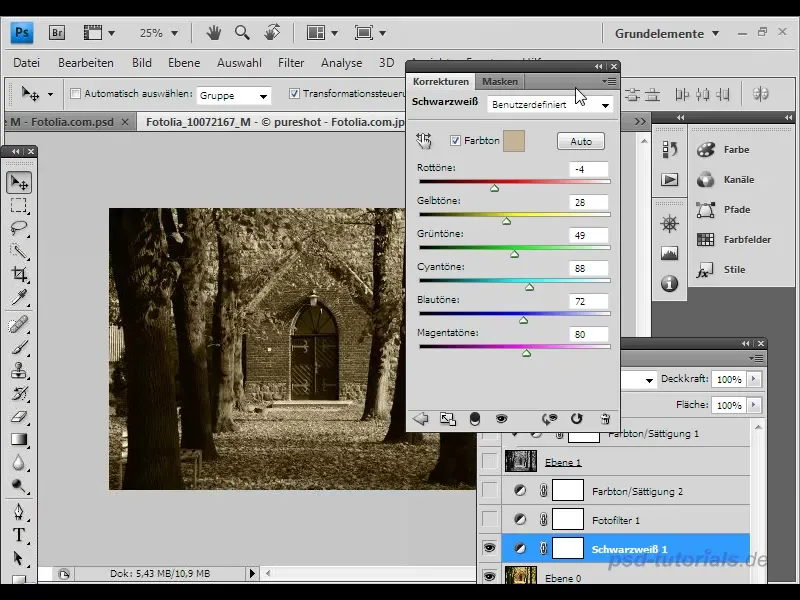Open the Datei menu

[x=27, y=63]
